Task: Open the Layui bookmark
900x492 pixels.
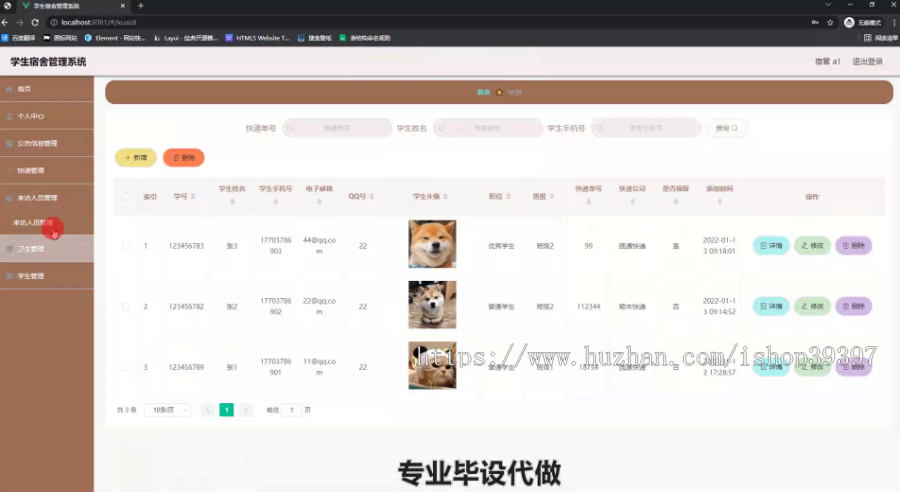Action: tap(186, 38)
